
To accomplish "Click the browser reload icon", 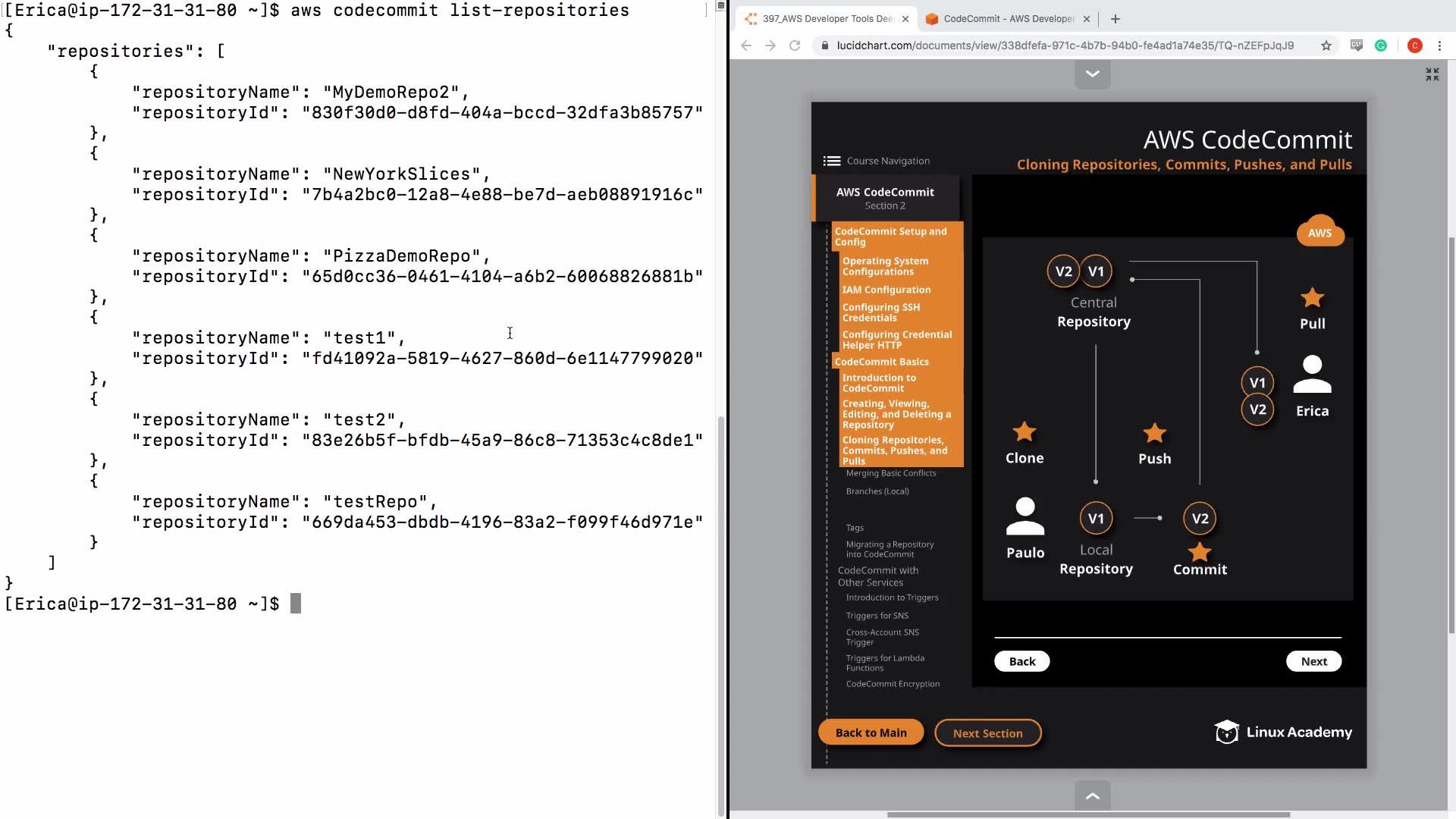I will [x=795, y=45].
